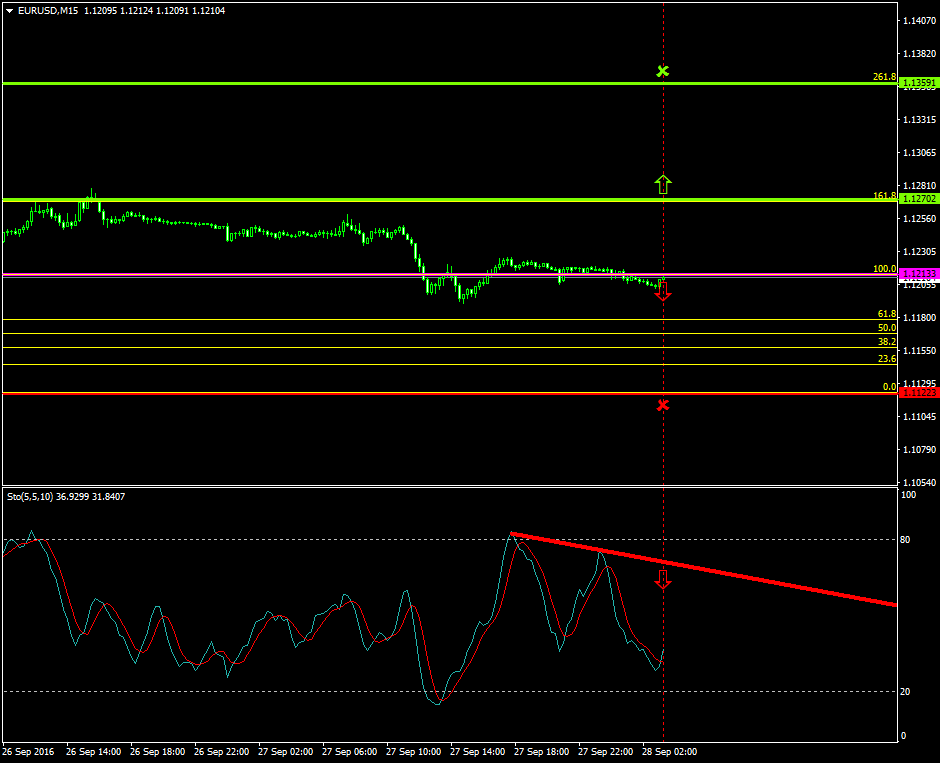The height and width of the screenshot is (763, 940).
Task: Click the red down arrow below the candles
Action: point(663,291)
